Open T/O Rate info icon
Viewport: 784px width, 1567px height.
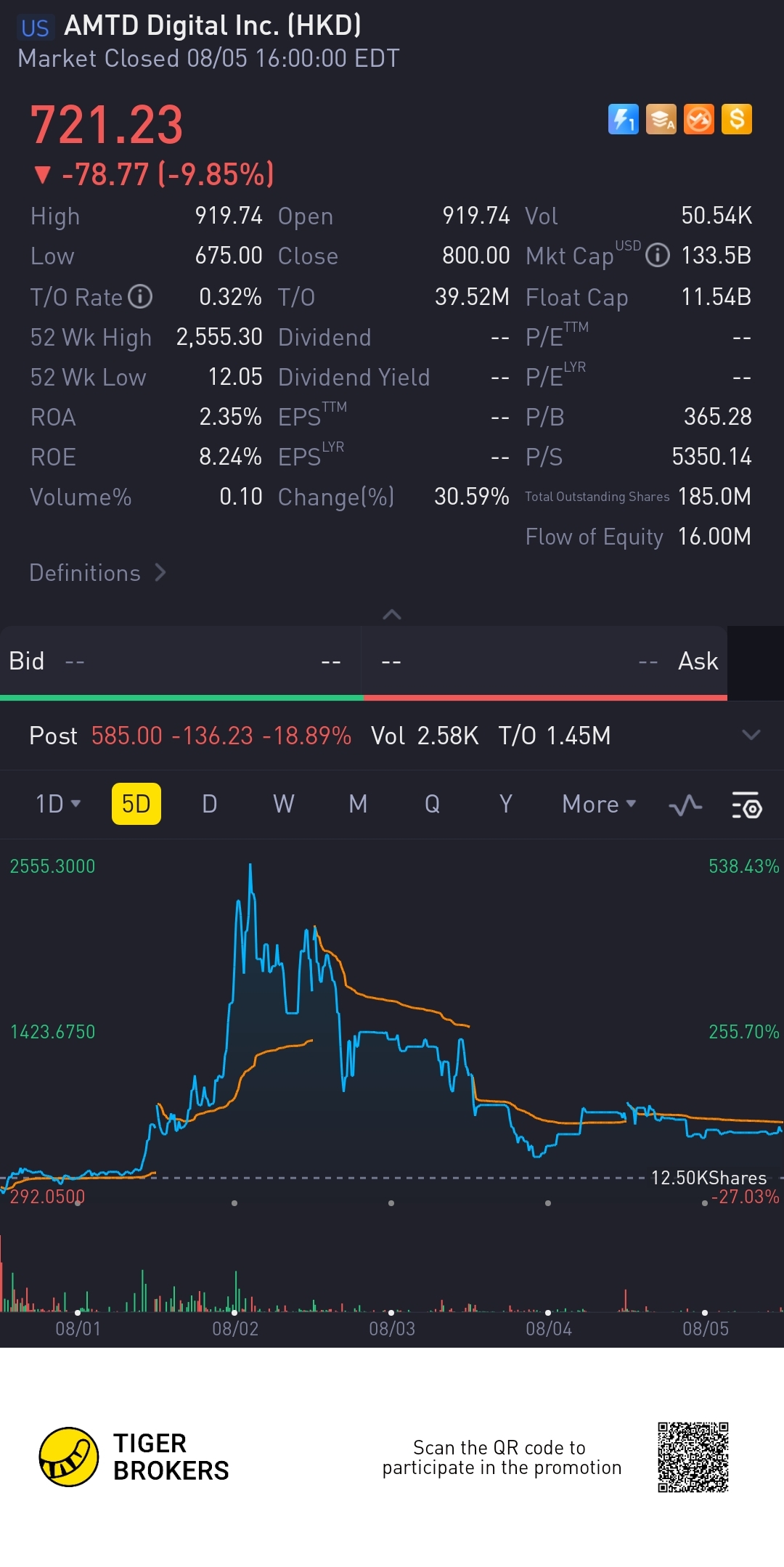(140, 296)
